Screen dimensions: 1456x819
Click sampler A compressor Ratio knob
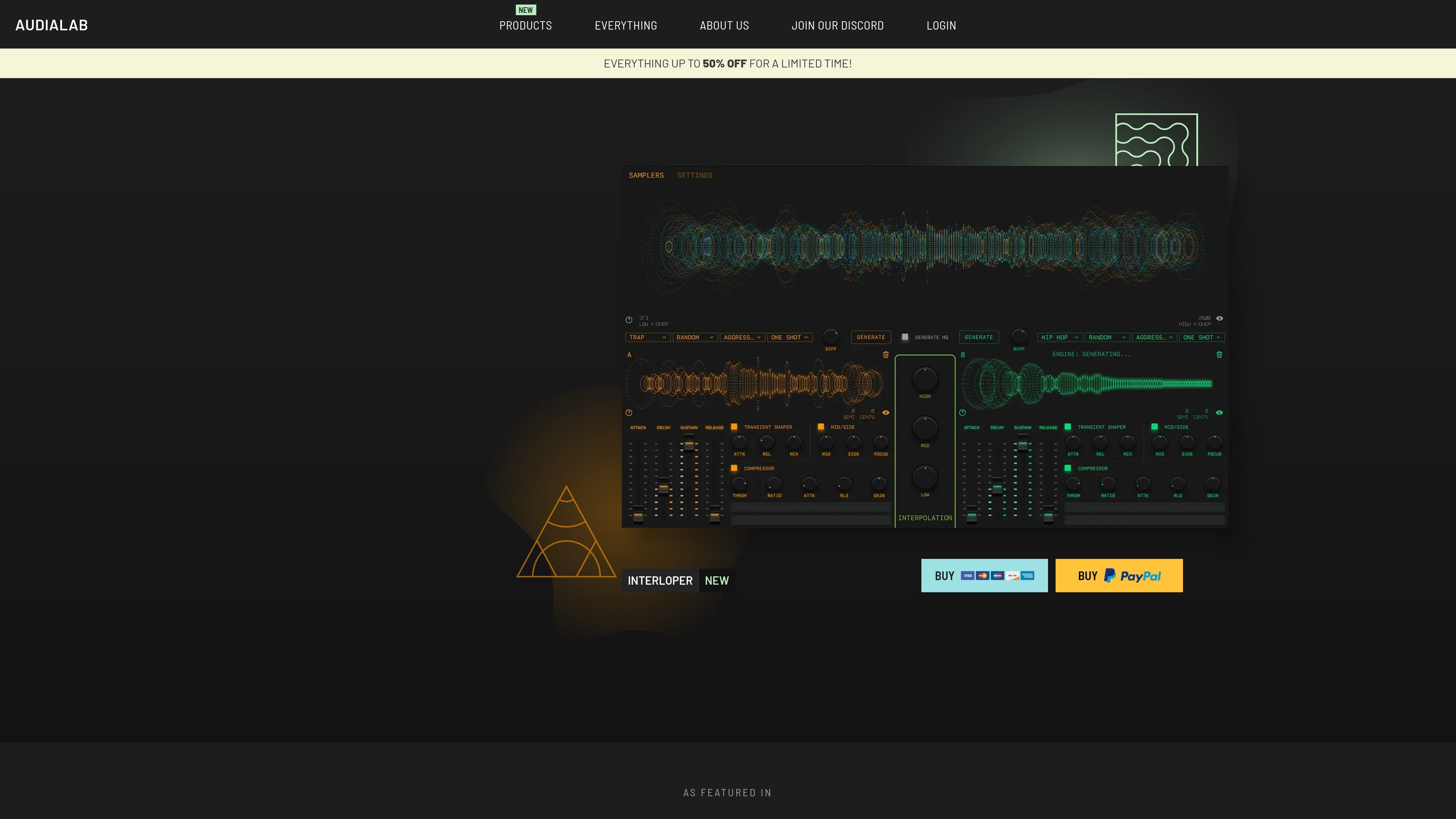[774, 483]
